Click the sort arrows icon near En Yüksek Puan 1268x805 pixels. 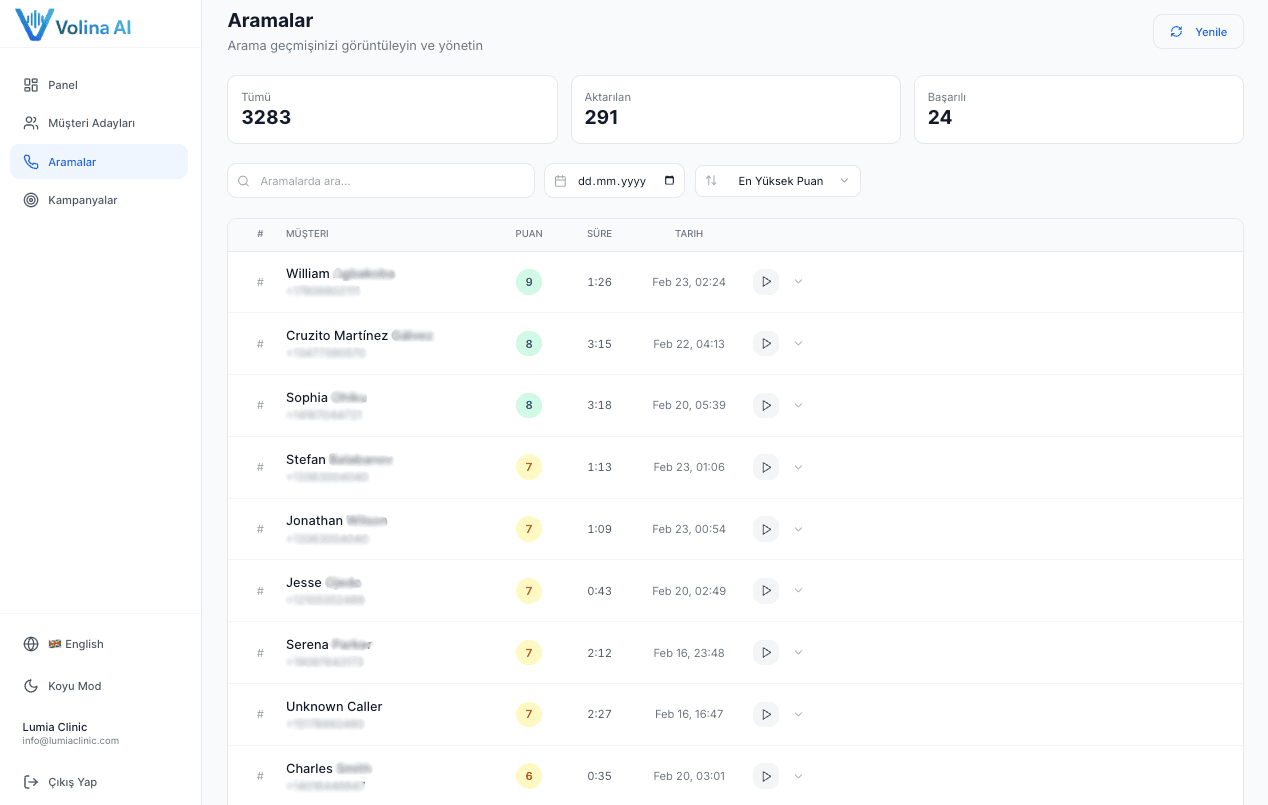tap(711, 181)
